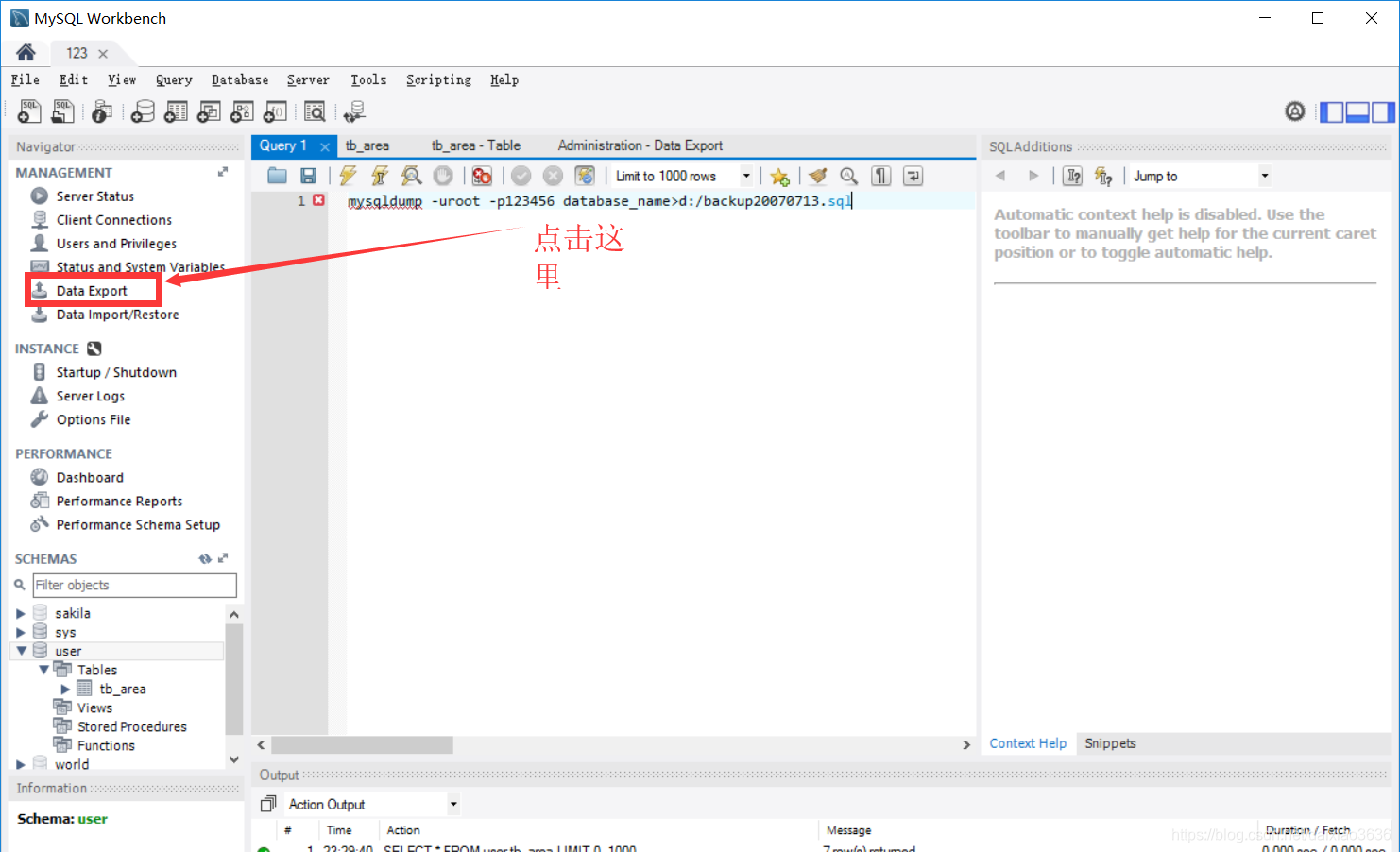Execute statement under cursor icon
Viewport: 1400px width, 852px height.
pos(380,176)
